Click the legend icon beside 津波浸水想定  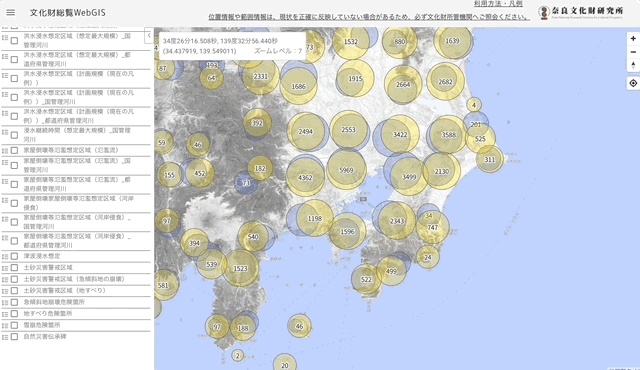pyautogui.click(x=5, y=257)
